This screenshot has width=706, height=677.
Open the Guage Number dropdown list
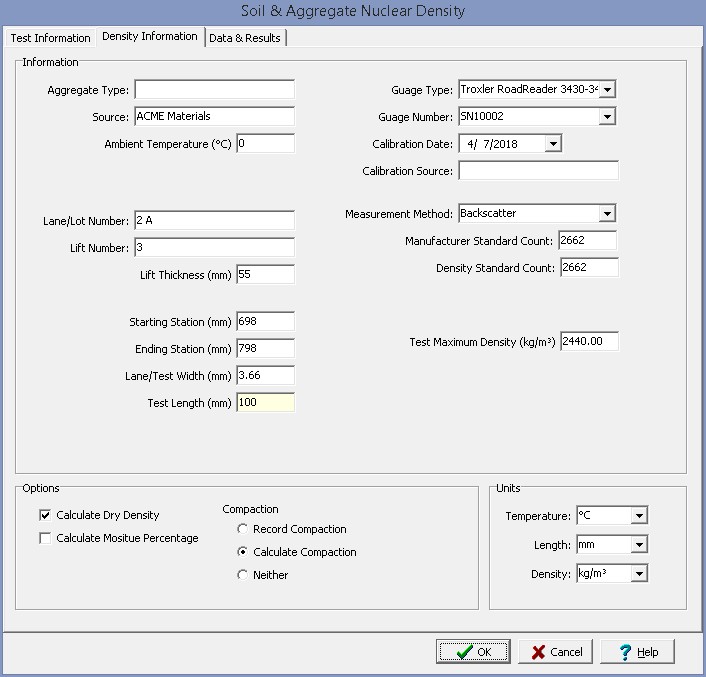608,117
